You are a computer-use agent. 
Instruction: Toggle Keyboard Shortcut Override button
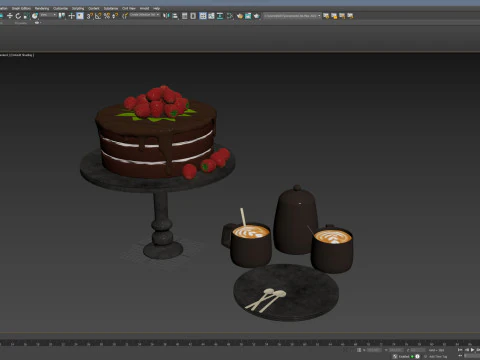[80, 16]
